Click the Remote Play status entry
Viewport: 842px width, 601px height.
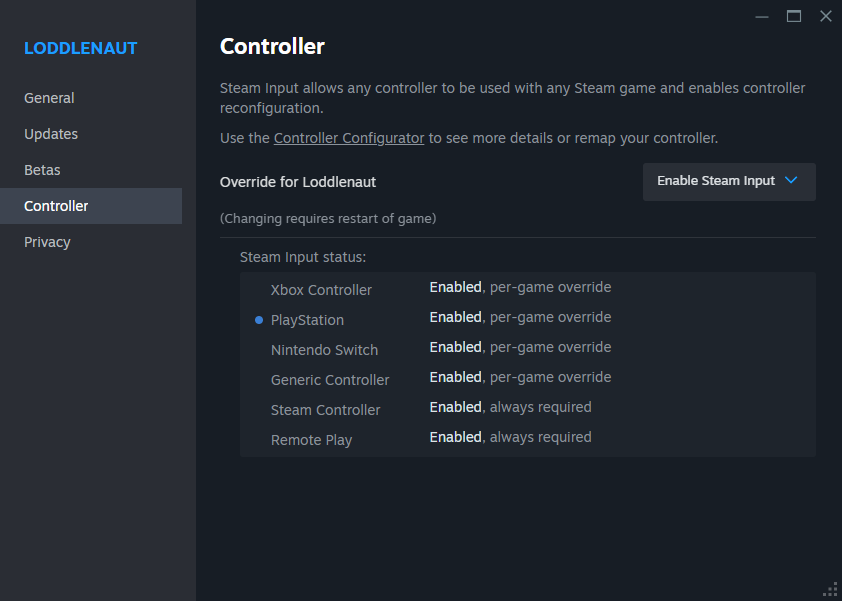click(311, 440)
